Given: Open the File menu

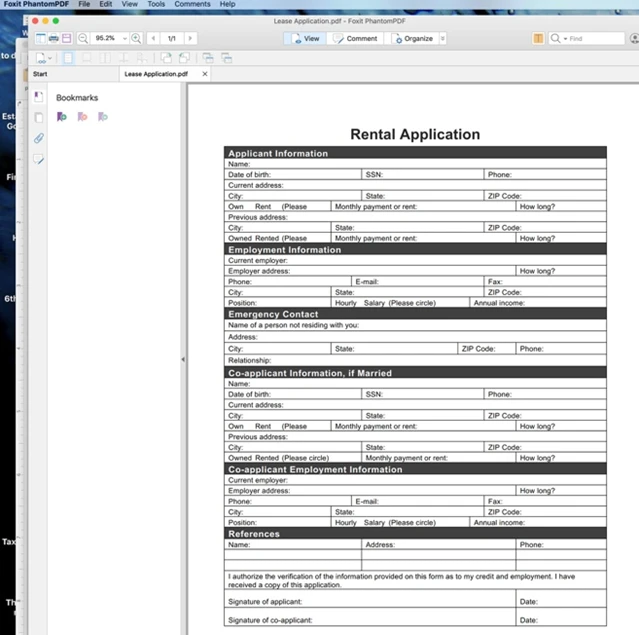Looking at the screenshot, I should pyautogui.click(x=84, y=4).
